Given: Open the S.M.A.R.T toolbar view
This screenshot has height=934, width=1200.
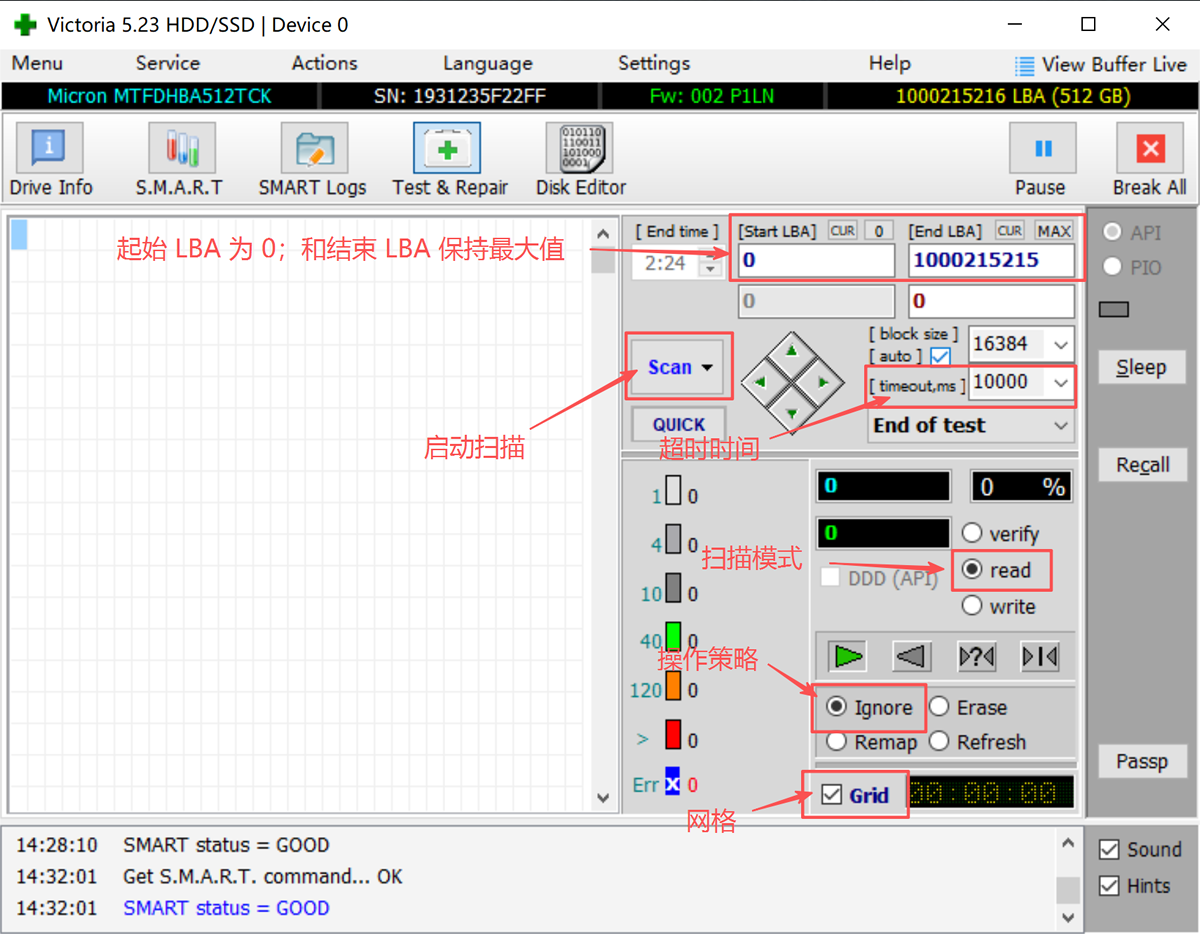Looking at the screenshot, I should [181, 161].
